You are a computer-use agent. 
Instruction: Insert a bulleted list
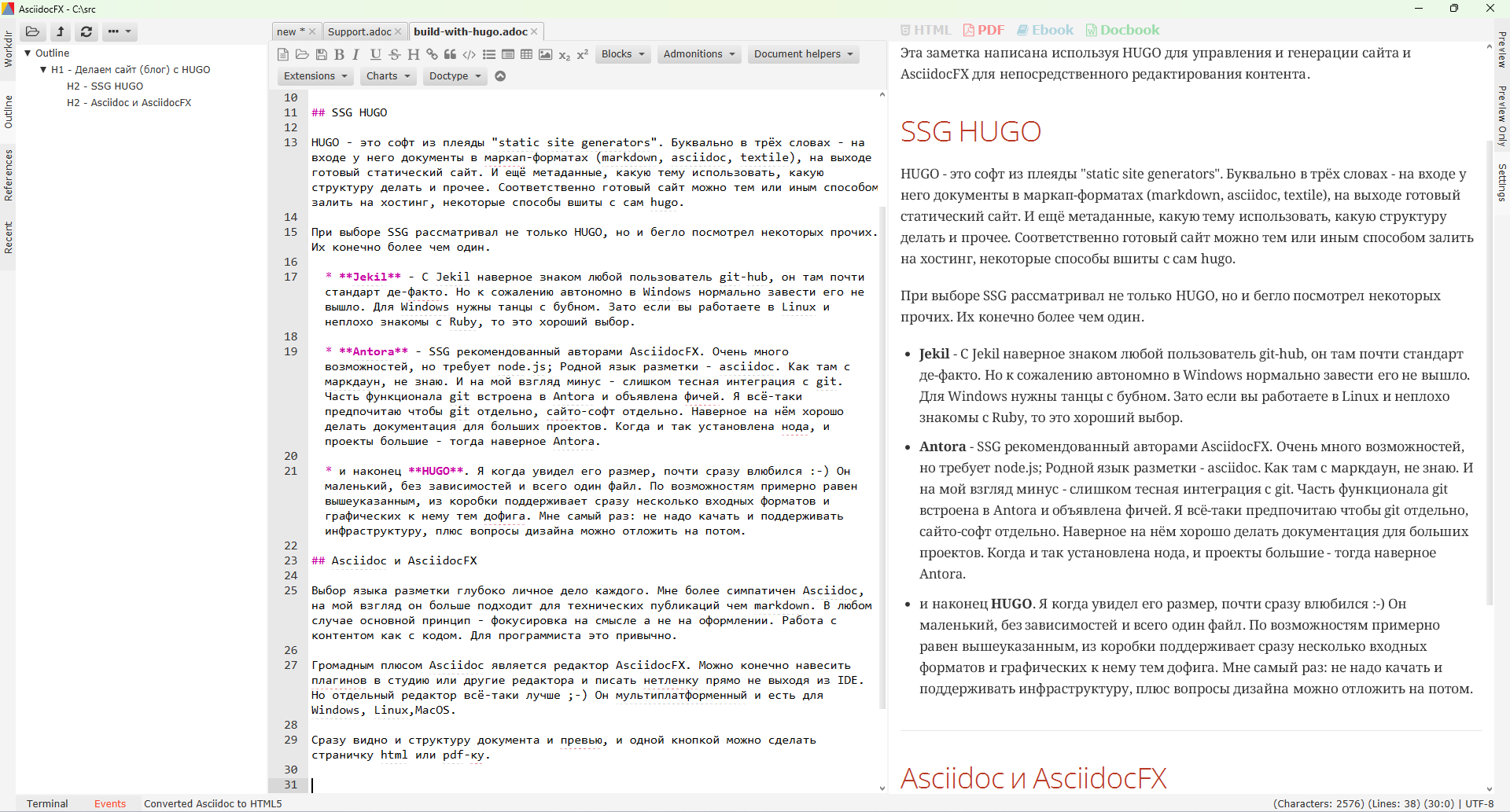coord(488,54)
